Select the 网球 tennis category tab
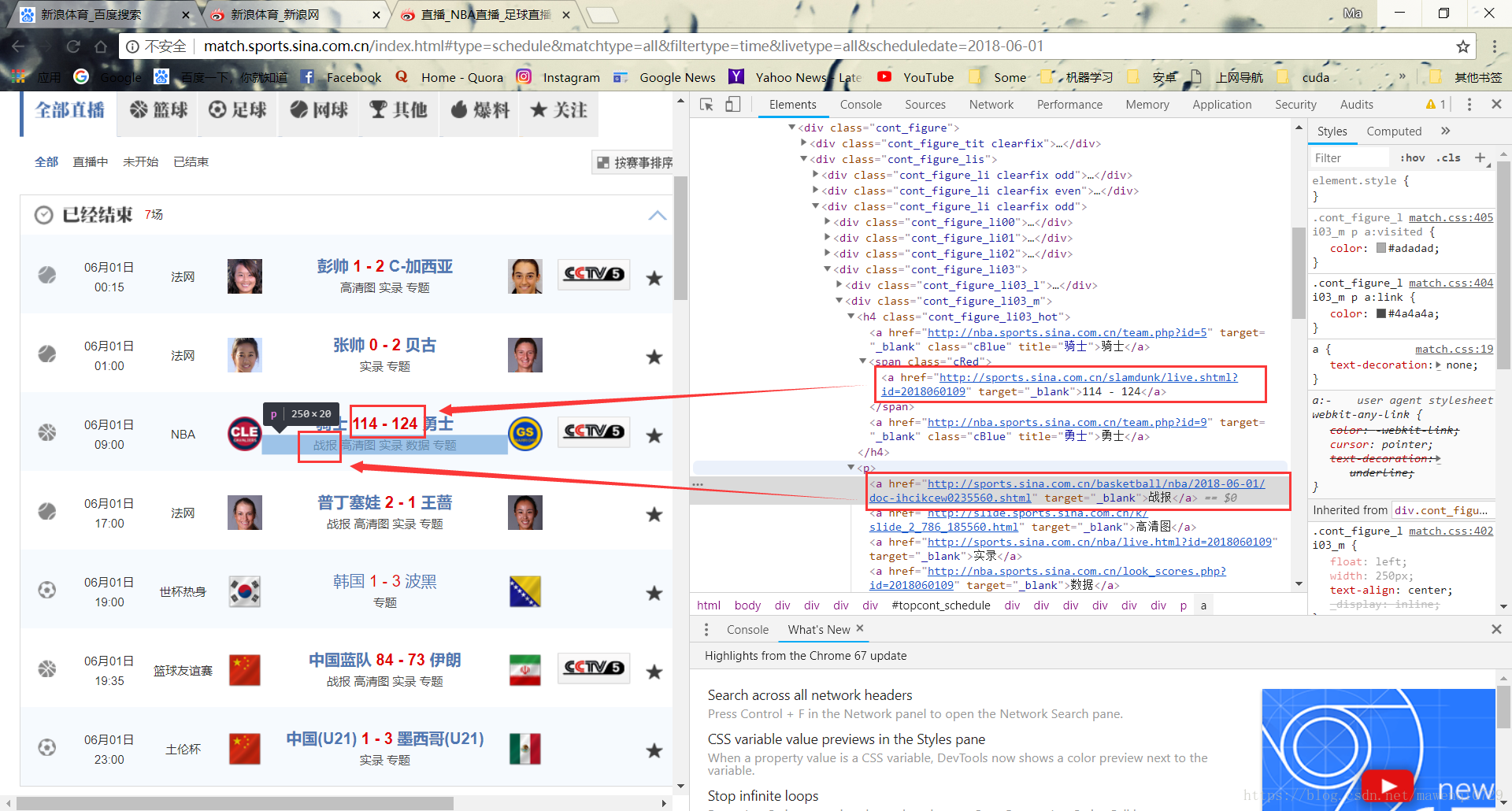 pos(319,110)
